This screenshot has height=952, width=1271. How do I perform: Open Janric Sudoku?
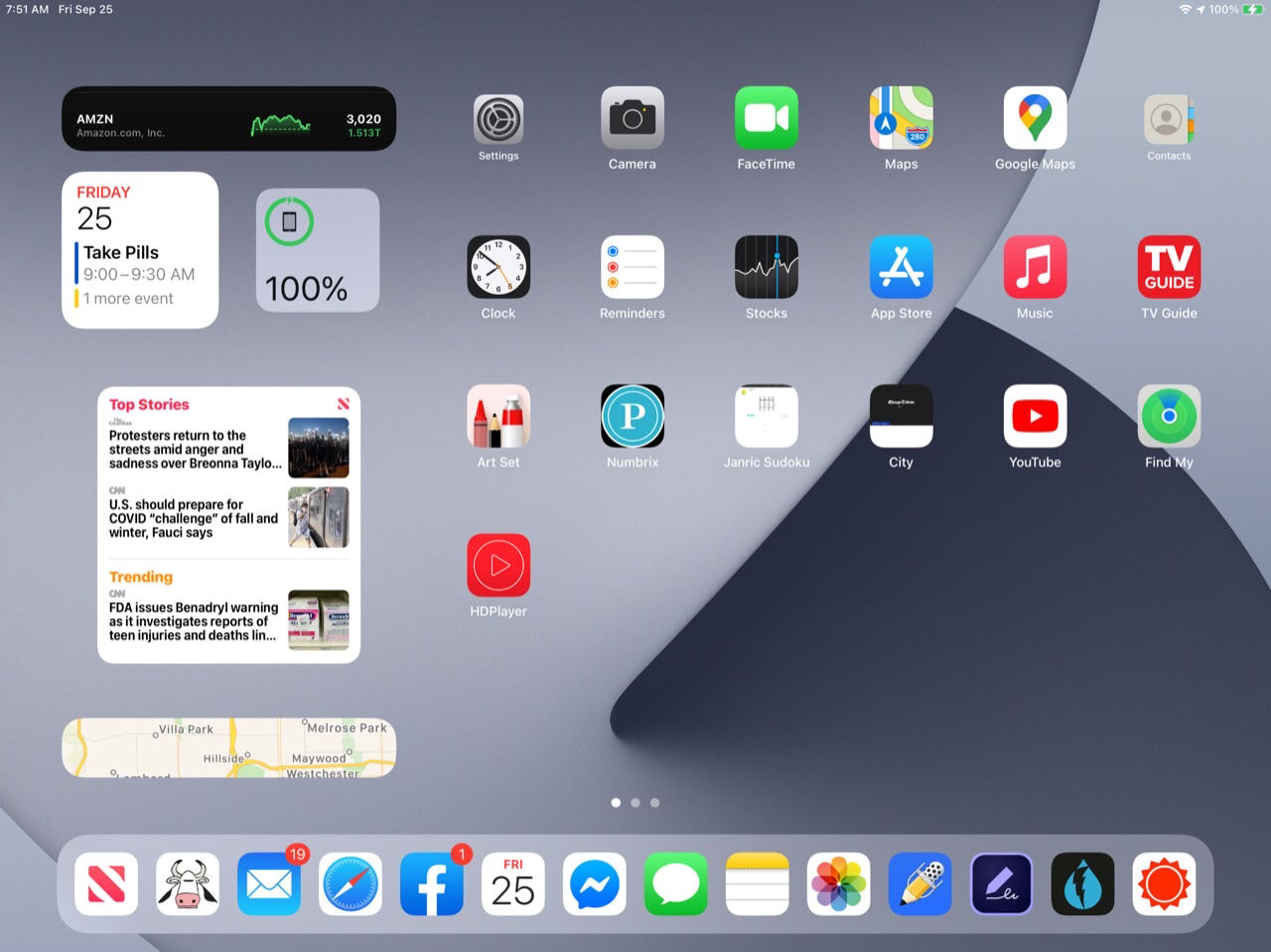click(767, 416)
